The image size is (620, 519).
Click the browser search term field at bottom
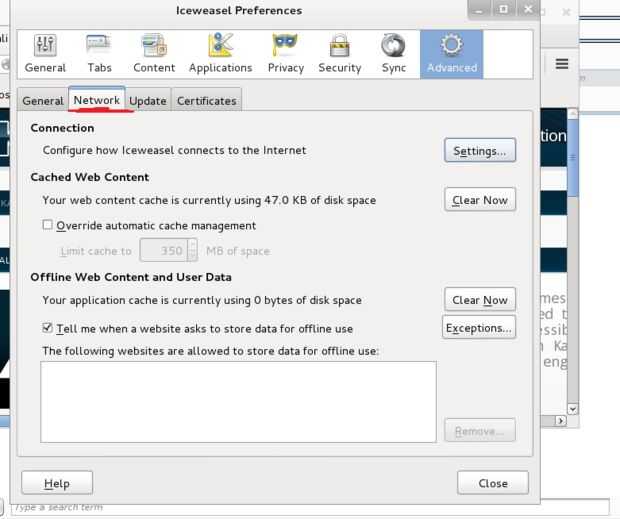310,508
